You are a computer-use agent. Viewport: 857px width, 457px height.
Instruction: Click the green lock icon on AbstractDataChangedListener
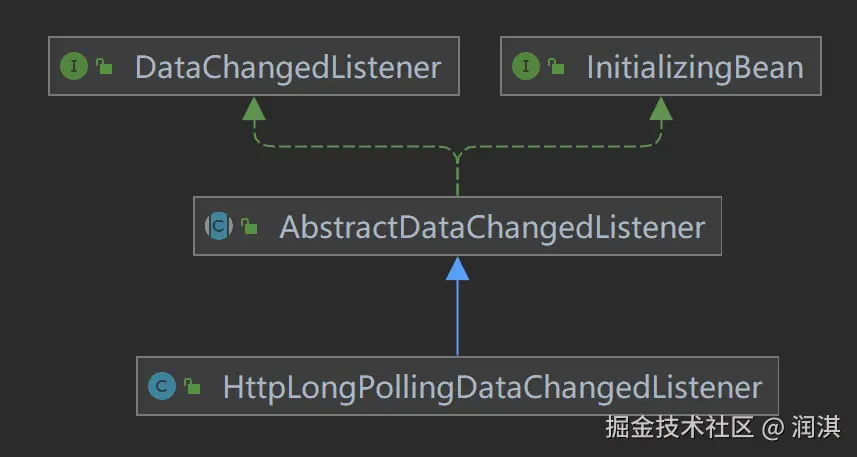click(249, 227)
